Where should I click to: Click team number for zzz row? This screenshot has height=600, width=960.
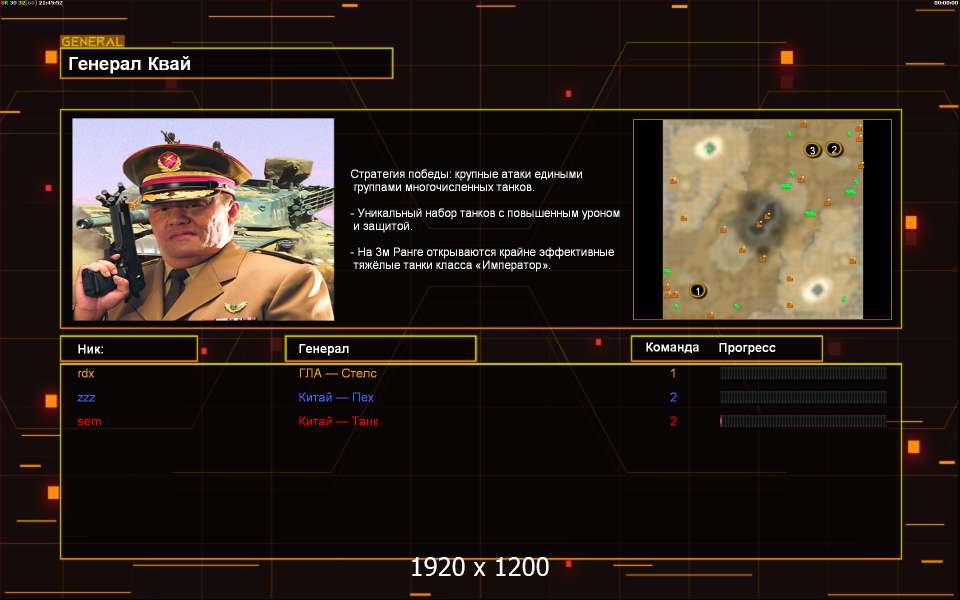tap(673, 397)
